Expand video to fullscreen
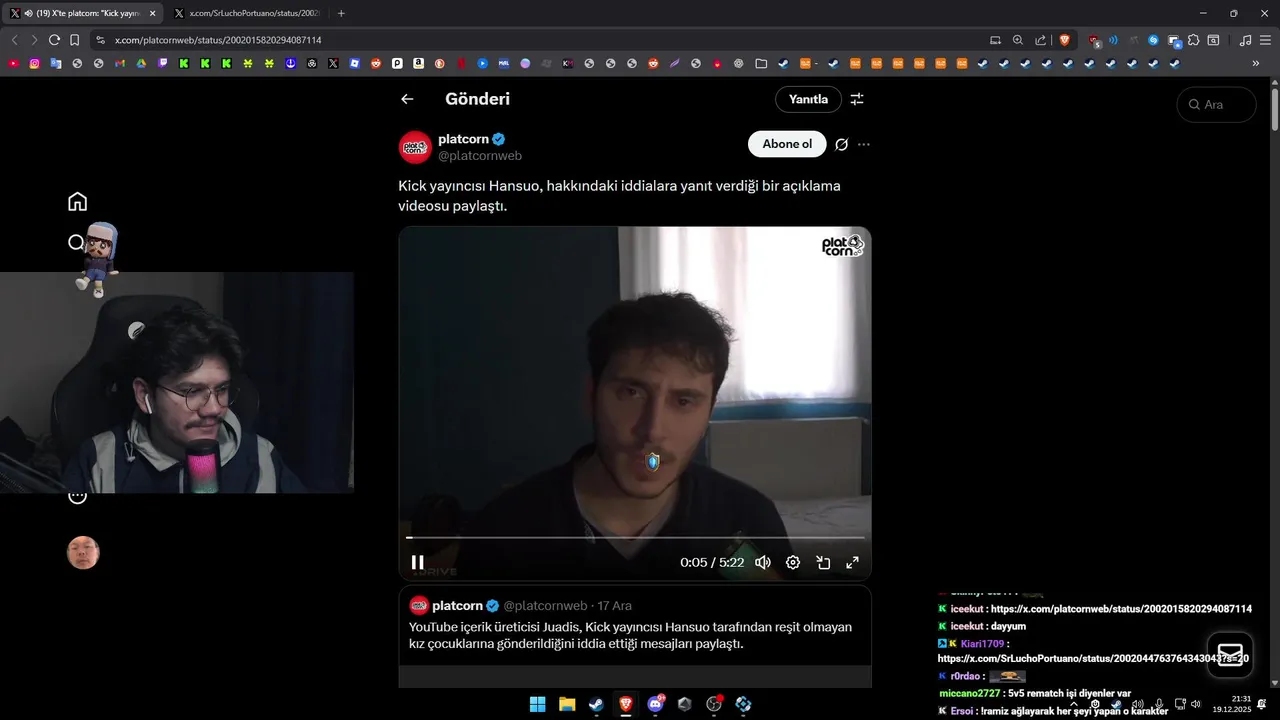The height and width of the screenshot is (720, 1280). point(853,563)
